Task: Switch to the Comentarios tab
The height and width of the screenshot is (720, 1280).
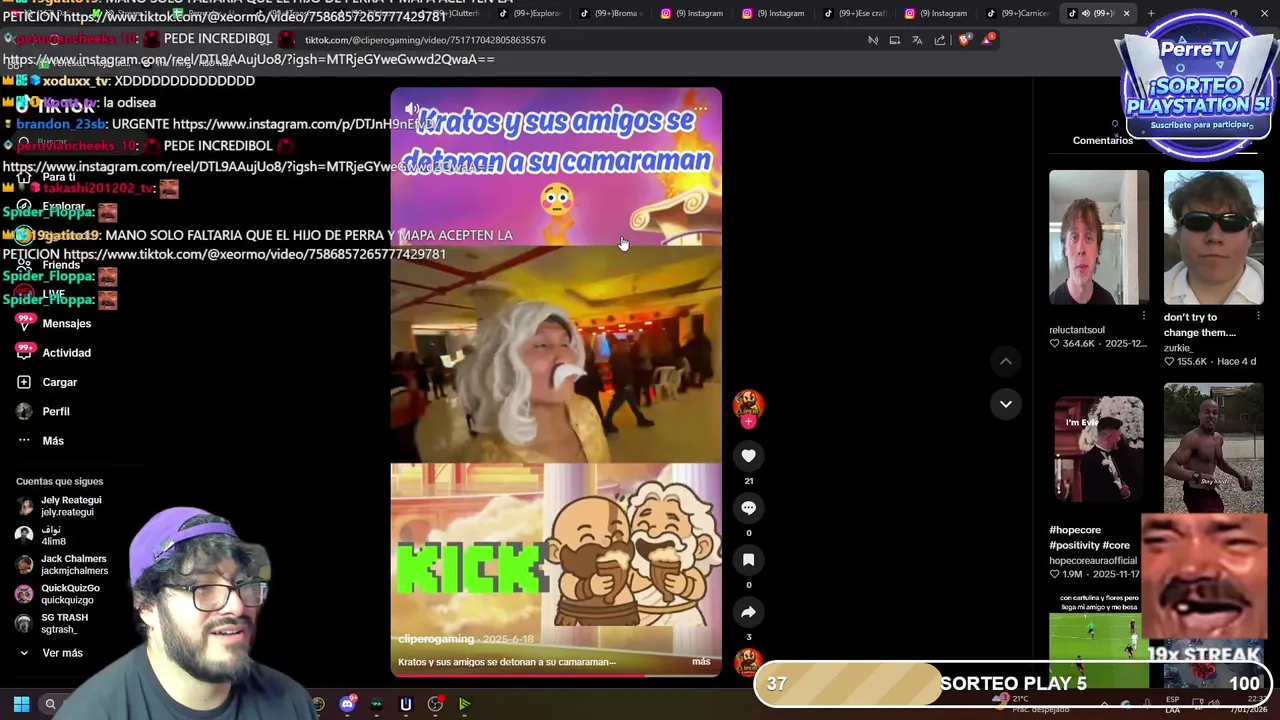Action: pos(1103,140)
